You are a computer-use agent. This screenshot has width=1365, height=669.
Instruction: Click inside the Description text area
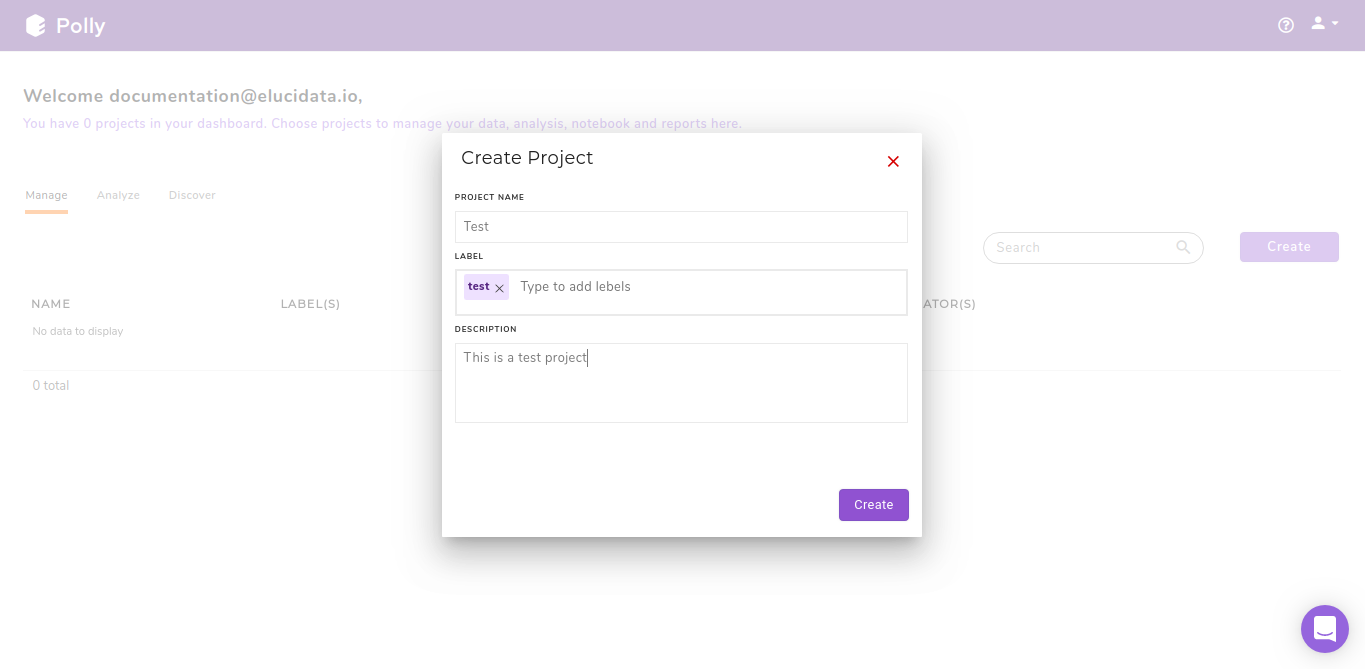pos(681,383)
